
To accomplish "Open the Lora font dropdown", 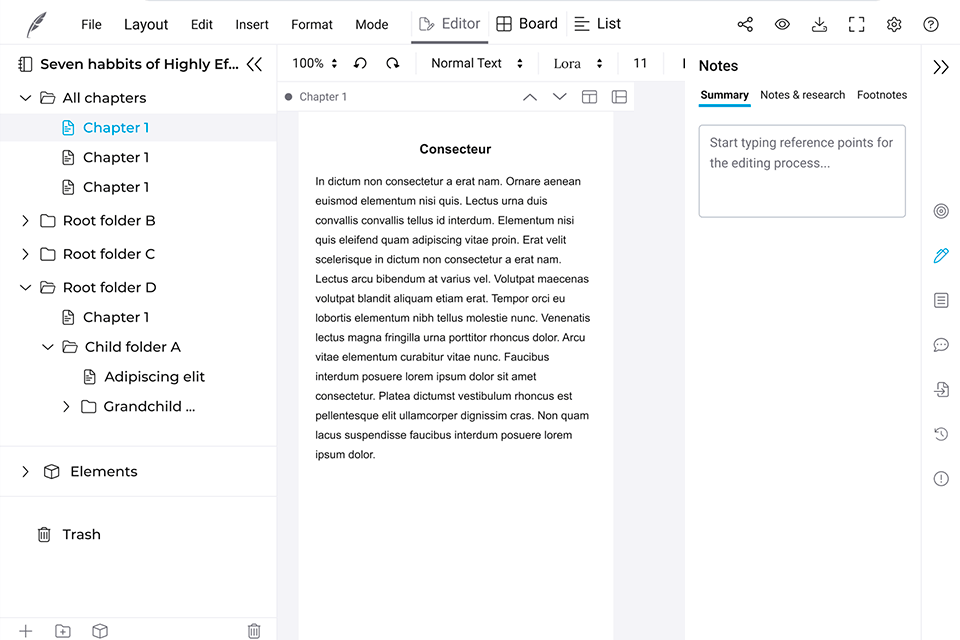I will click(578, 63).
